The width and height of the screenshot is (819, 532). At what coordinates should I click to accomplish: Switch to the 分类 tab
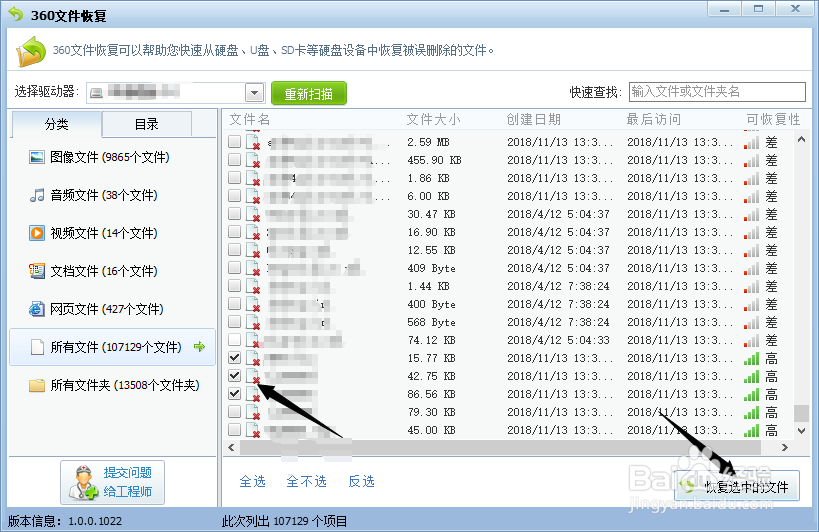(x=56, y=124)
